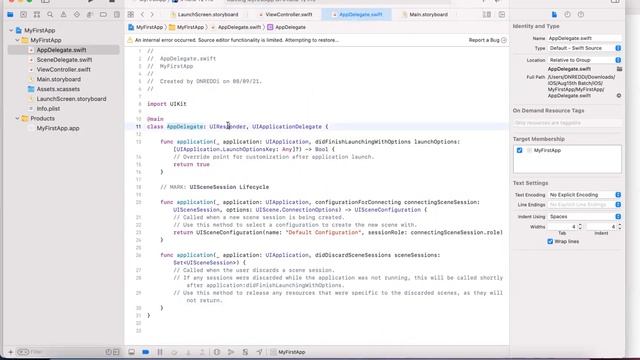Open LaunchScreen.storyboard in navigator
Image resolution: width=640 pixels, height=360 pixels.
(71, 99)
